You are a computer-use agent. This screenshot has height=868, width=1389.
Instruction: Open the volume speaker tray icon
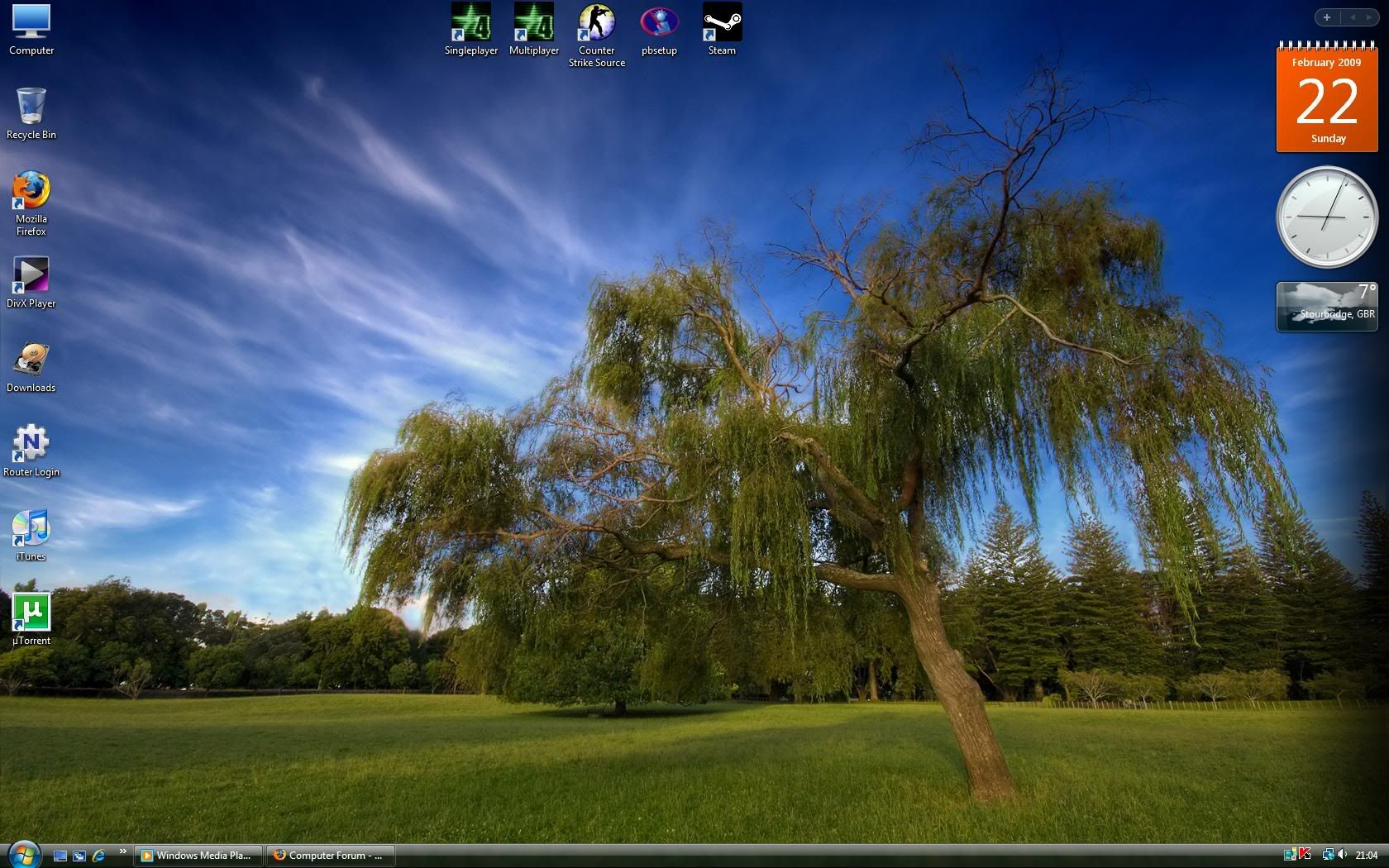click(1342, 855)
